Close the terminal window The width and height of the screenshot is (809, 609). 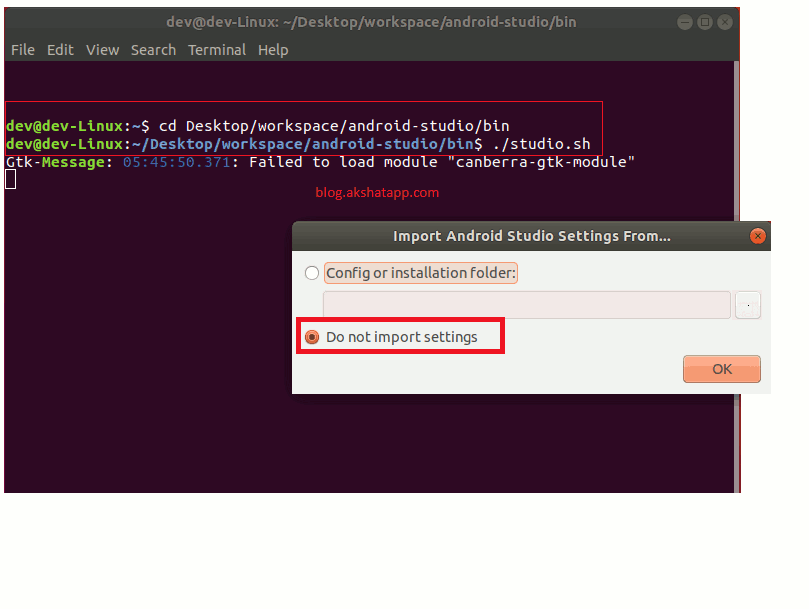[x=725, y=21]
